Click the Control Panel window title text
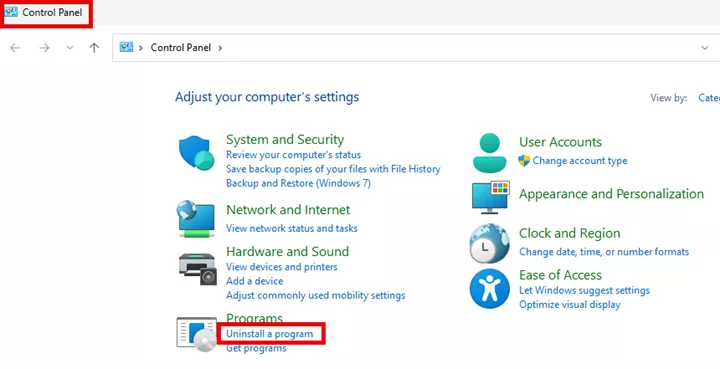 [x=52, y=12]
